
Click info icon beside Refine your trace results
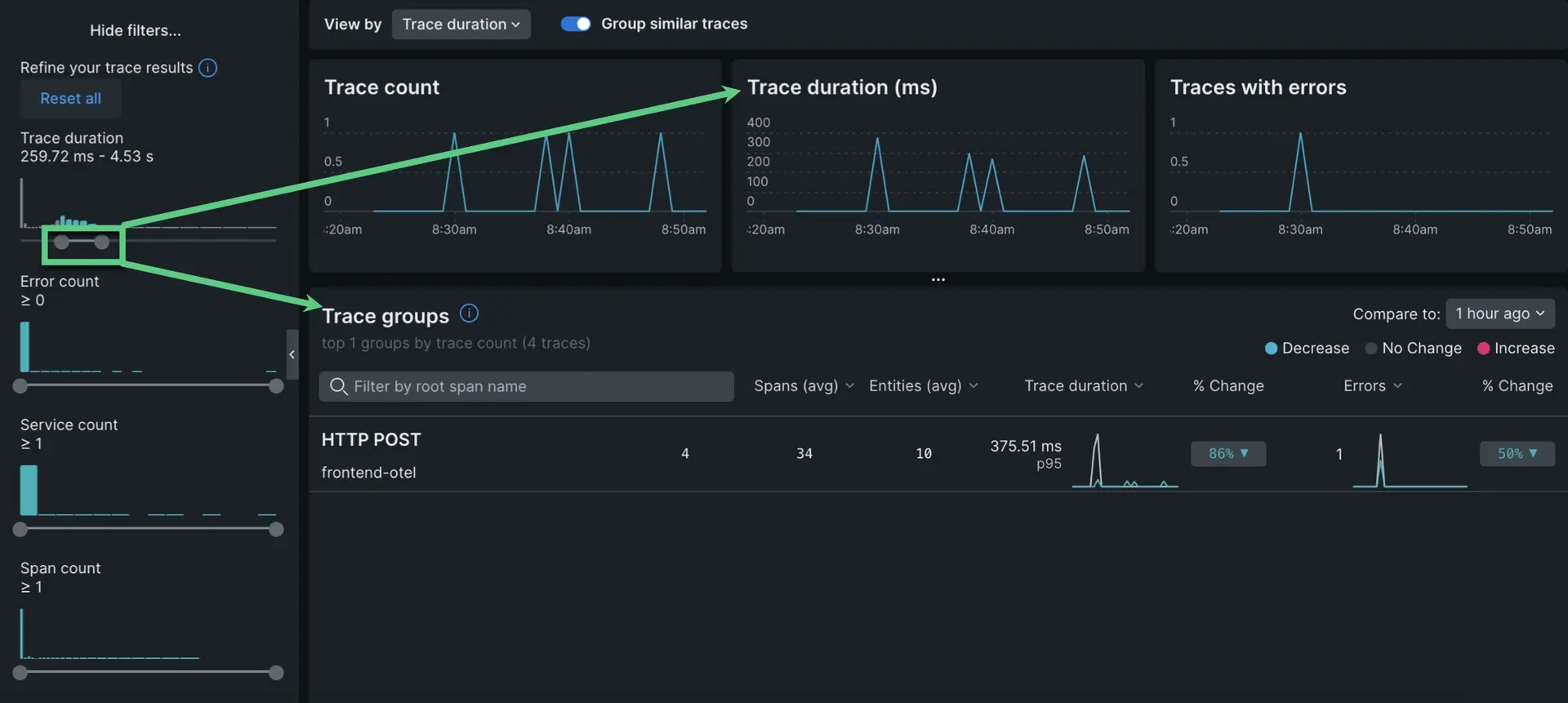pos(207,68)
